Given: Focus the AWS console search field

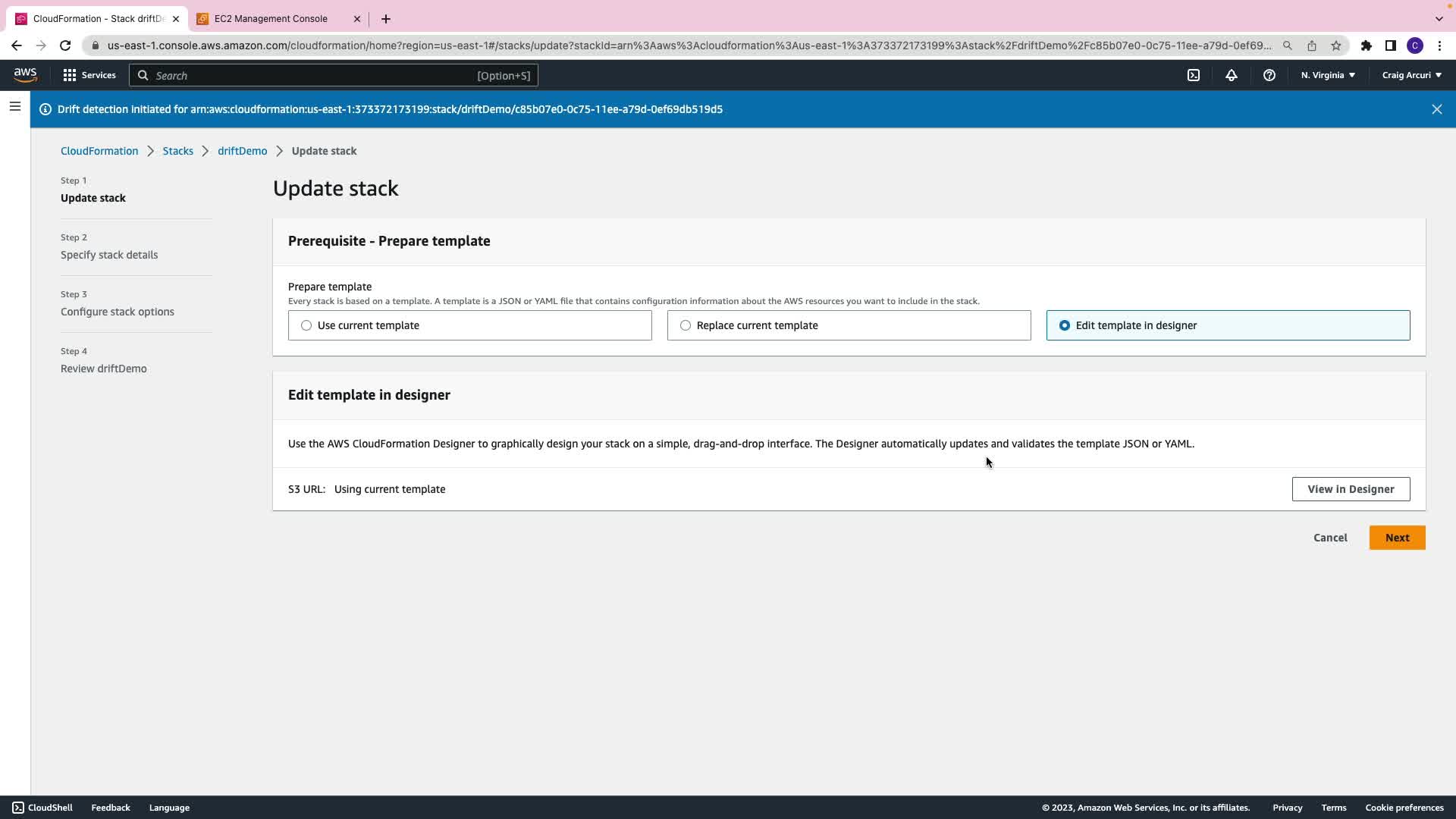Looking at the screenshot, I should click(334, 75).
